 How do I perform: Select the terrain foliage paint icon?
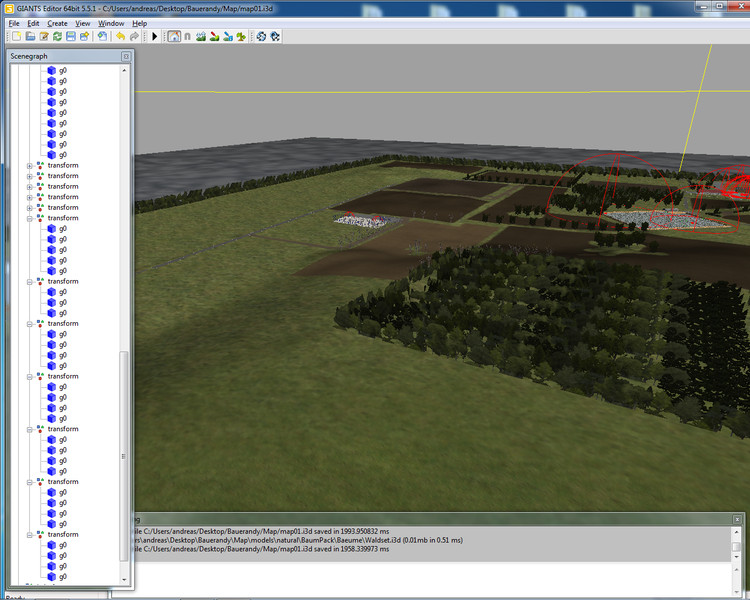point(241,36)
